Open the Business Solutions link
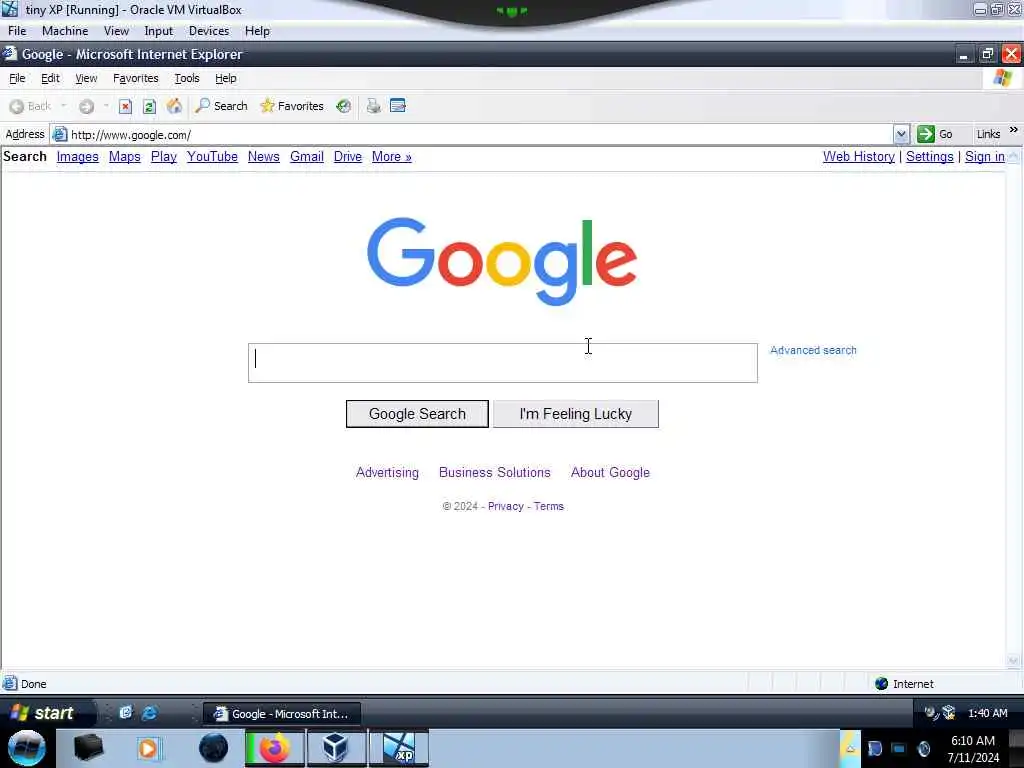The height and width of the screenshot is (768, 1024). [x=494, y=472]
